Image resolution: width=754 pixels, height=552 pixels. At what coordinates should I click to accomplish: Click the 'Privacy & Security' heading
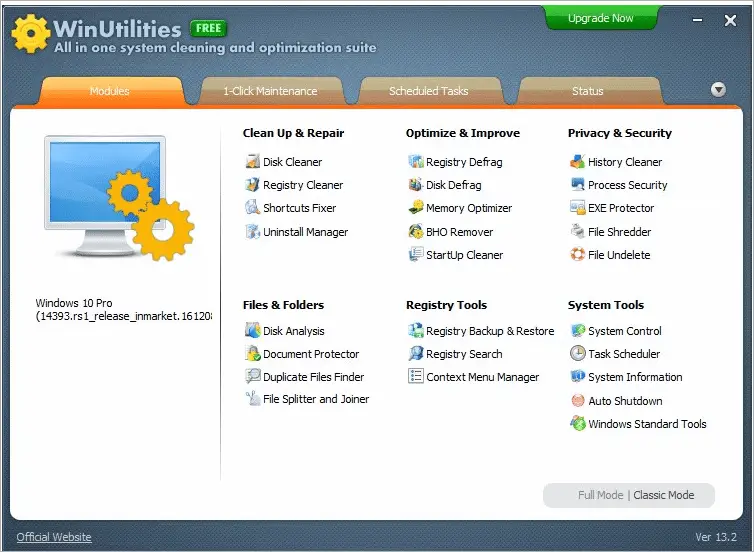point(620,133)
